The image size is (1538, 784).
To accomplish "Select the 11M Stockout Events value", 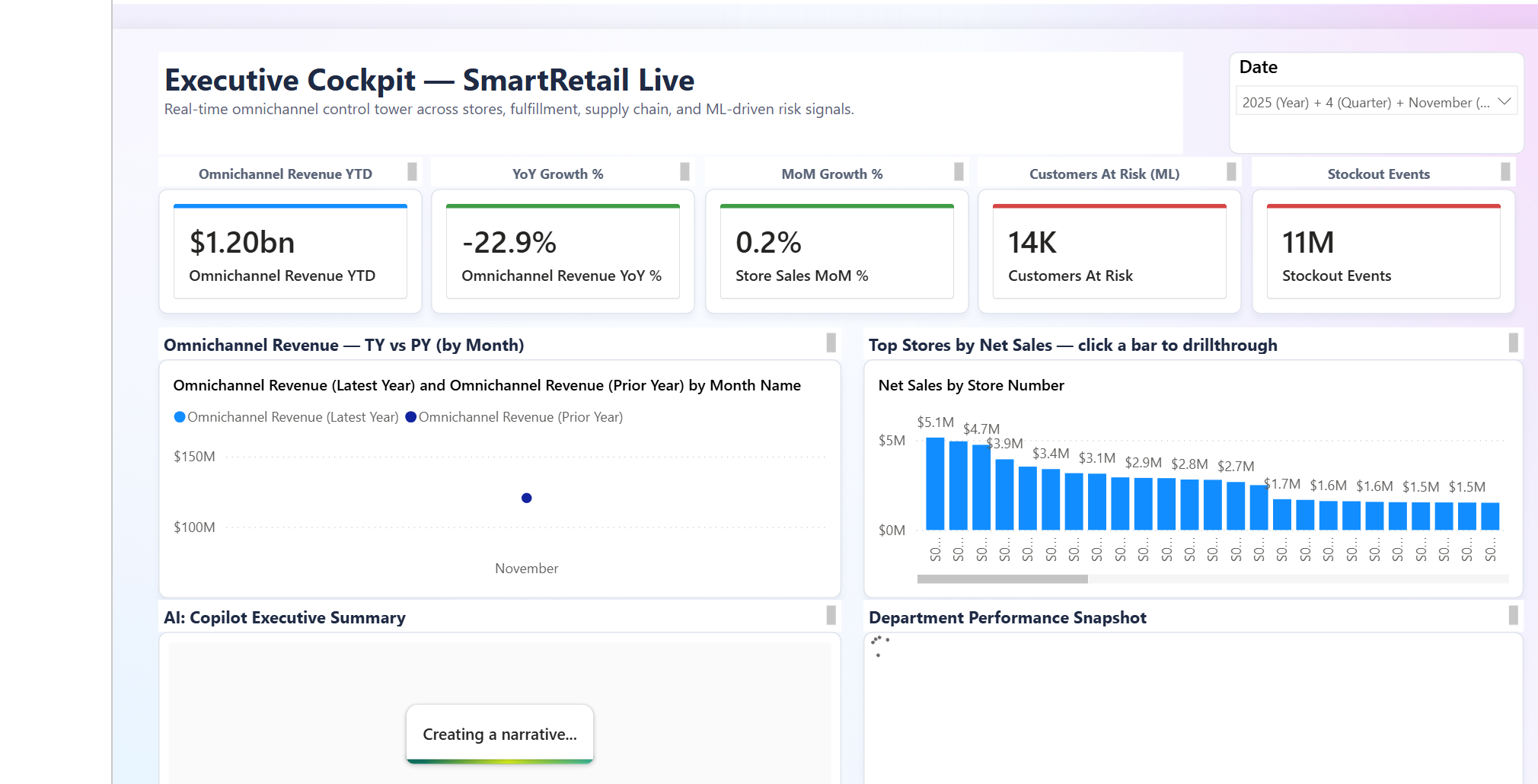I will click(1308, 243).
